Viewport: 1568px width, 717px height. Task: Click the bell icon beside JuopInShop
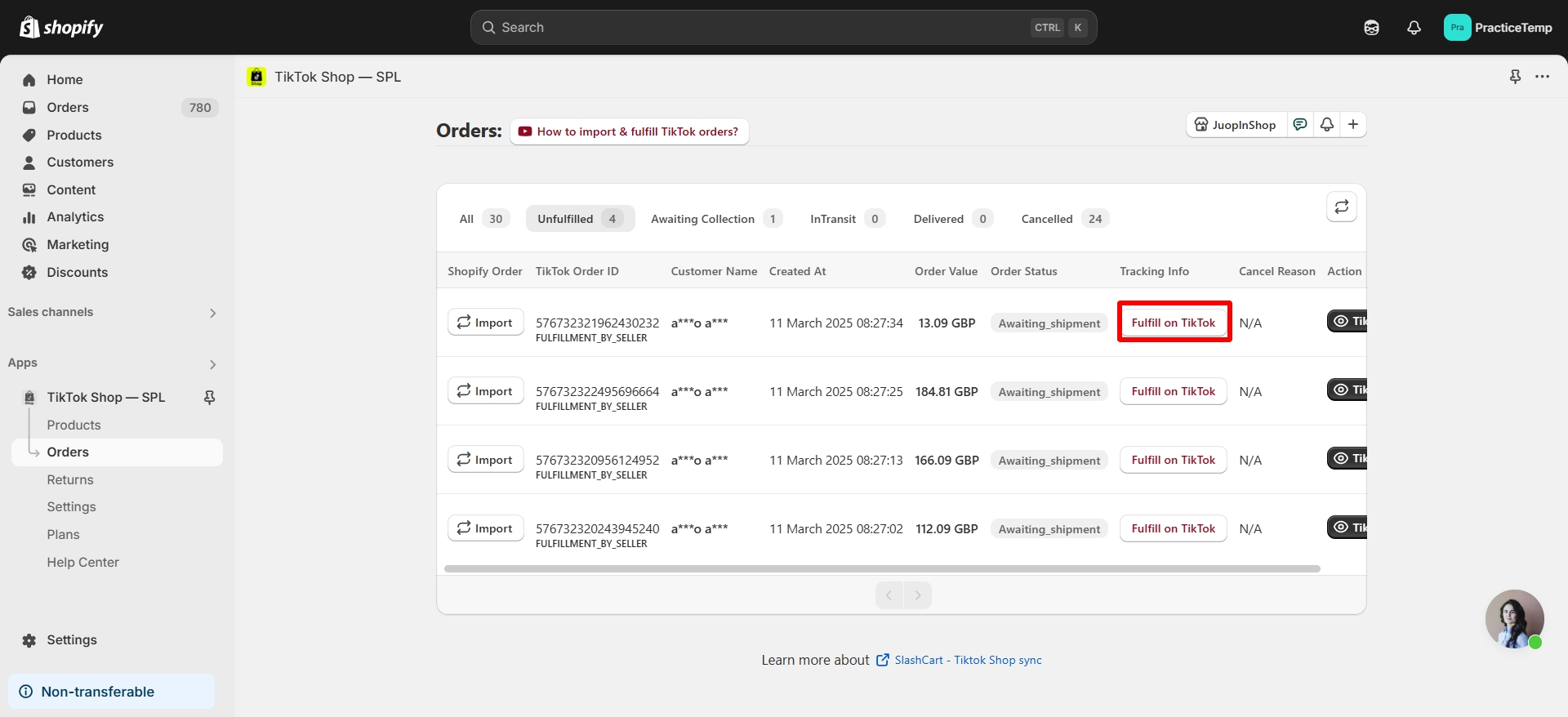click(x=1327, y=124)
